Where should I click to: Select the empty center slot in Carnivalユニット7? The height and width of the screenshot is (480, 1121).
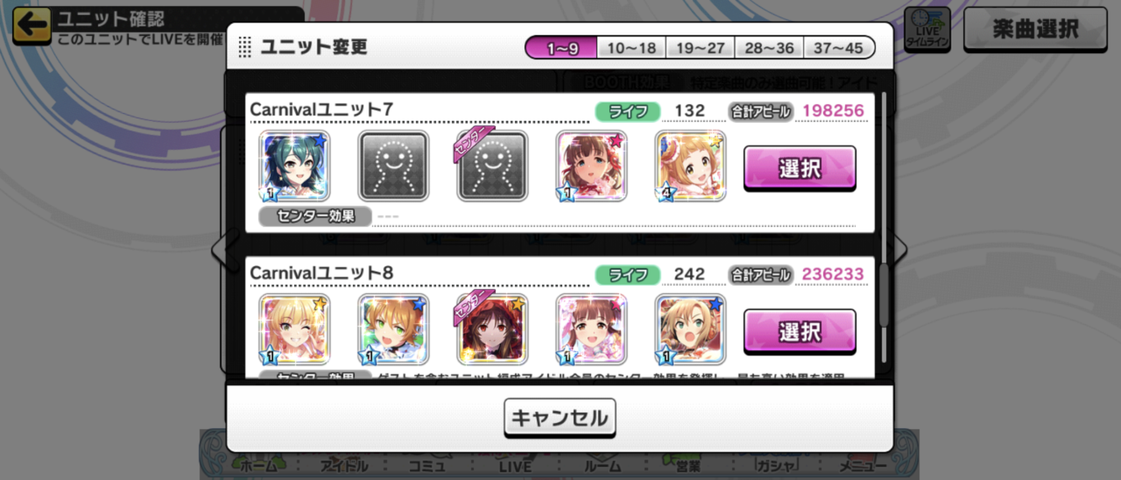click(492, 166)
